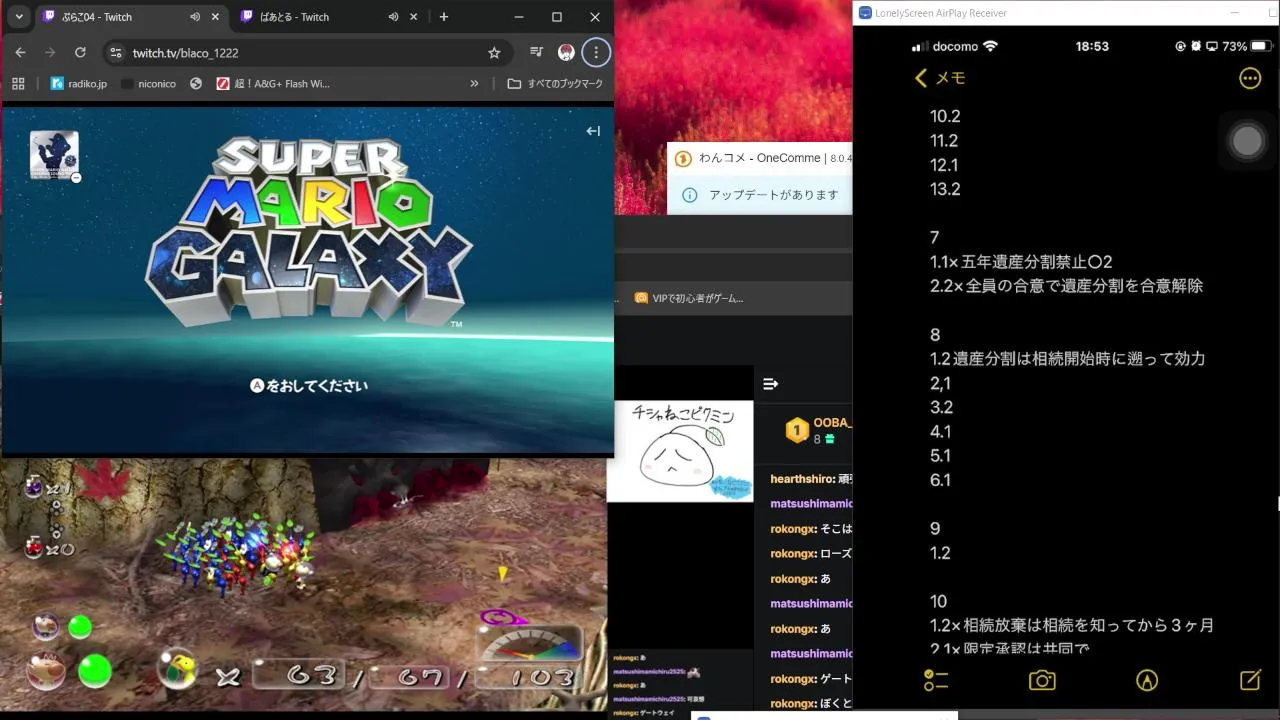Collapse the Twitch player side panel arrow
The height and width of the screenshot is (720, 1280).
(x=593, y=131)
